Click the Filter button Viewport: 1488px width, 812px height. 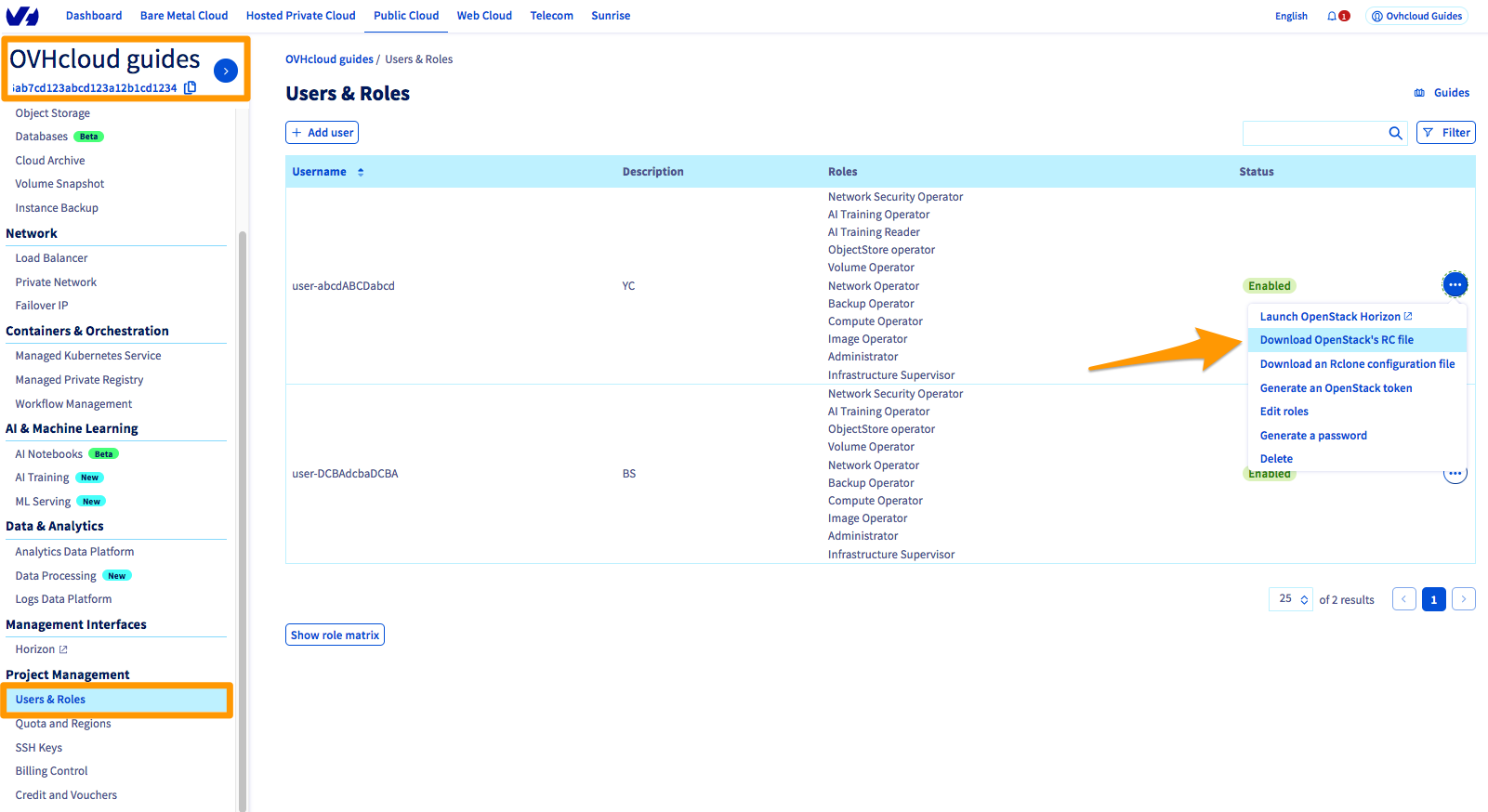point(1446,133)
